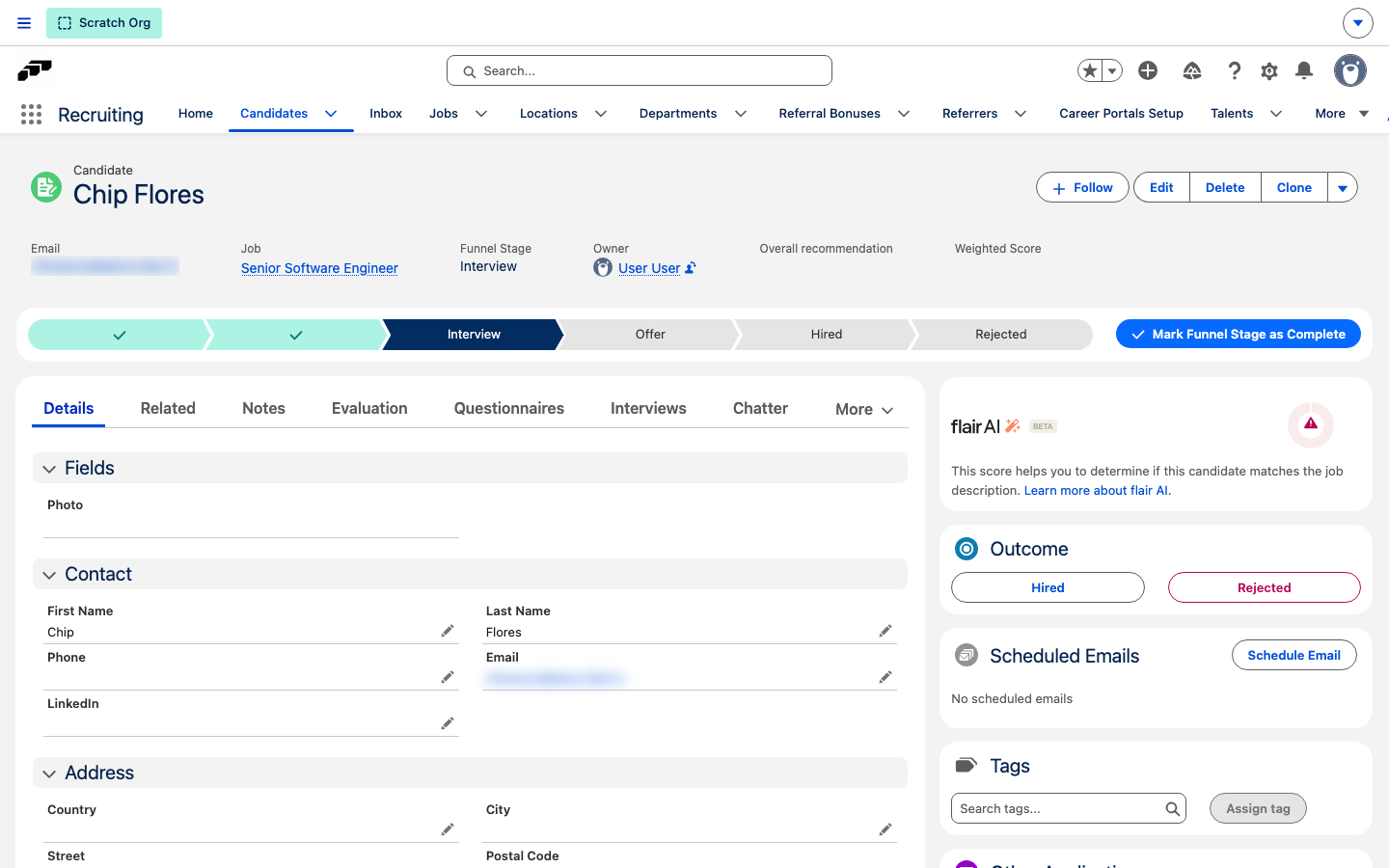The height and width of the screenshot is (868, 1389).
Task: Open the notifications bell
Action: (1304, 70)
